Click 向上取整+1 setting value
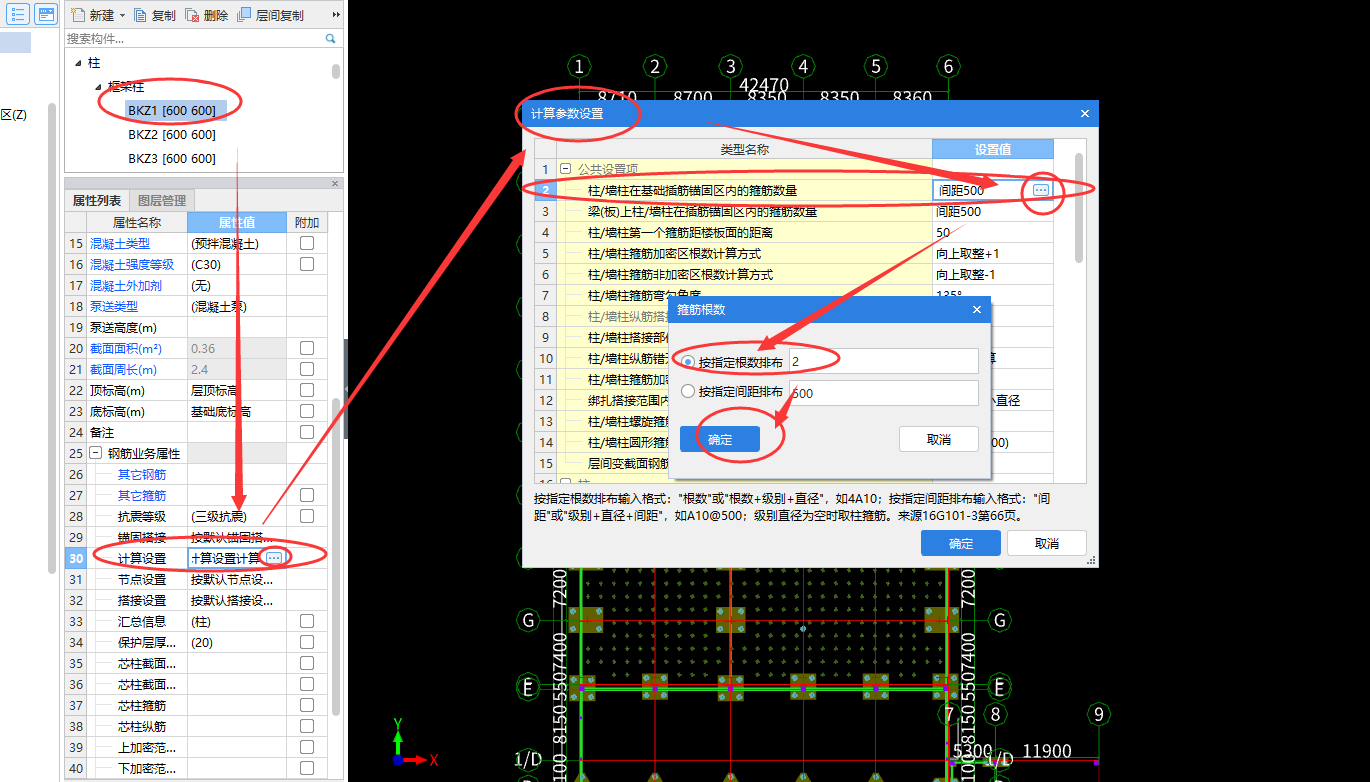 coord(993,253)
